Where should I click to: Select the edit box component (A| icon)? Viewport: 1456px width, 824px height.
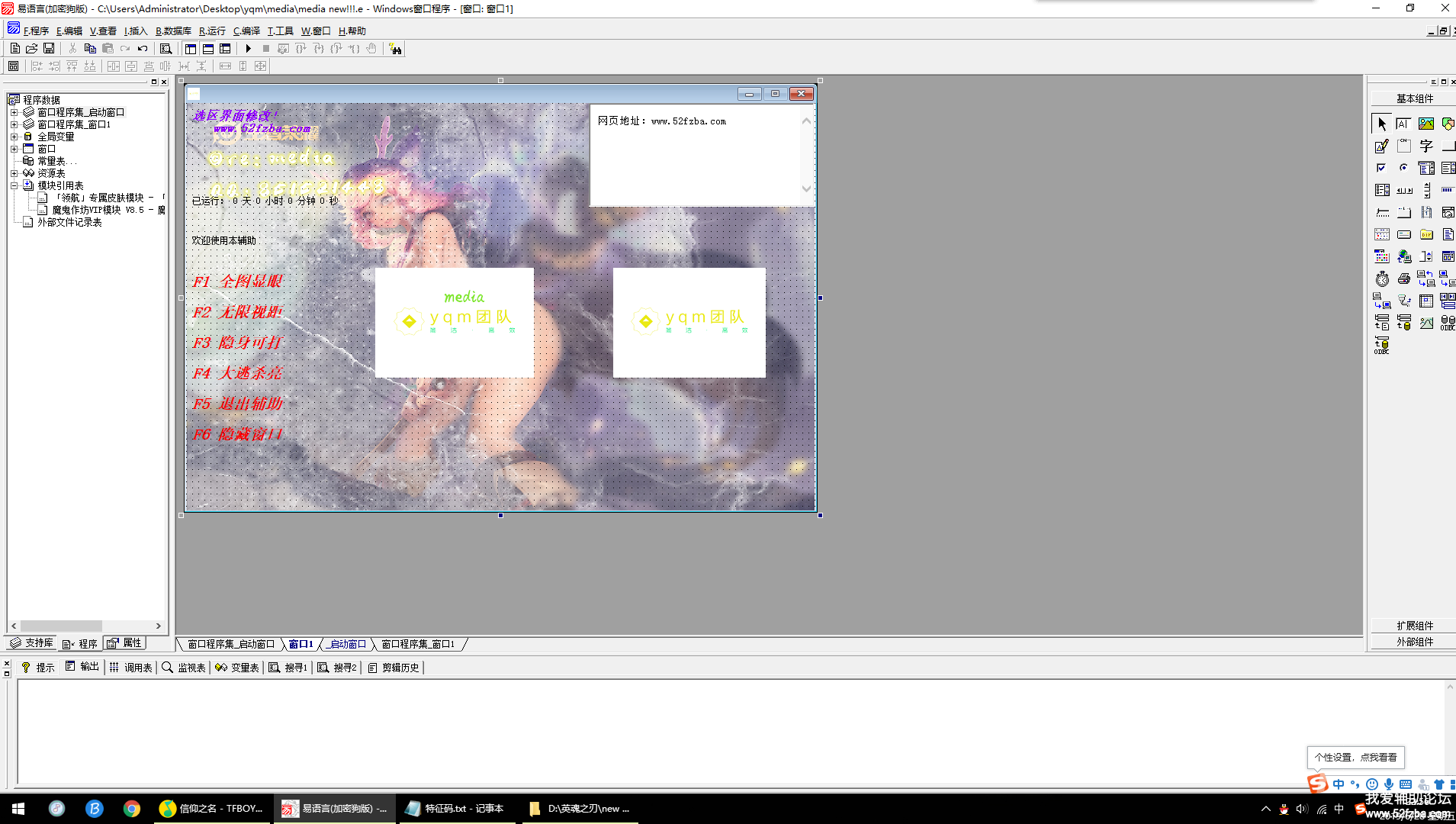[x=1403, y=124]
